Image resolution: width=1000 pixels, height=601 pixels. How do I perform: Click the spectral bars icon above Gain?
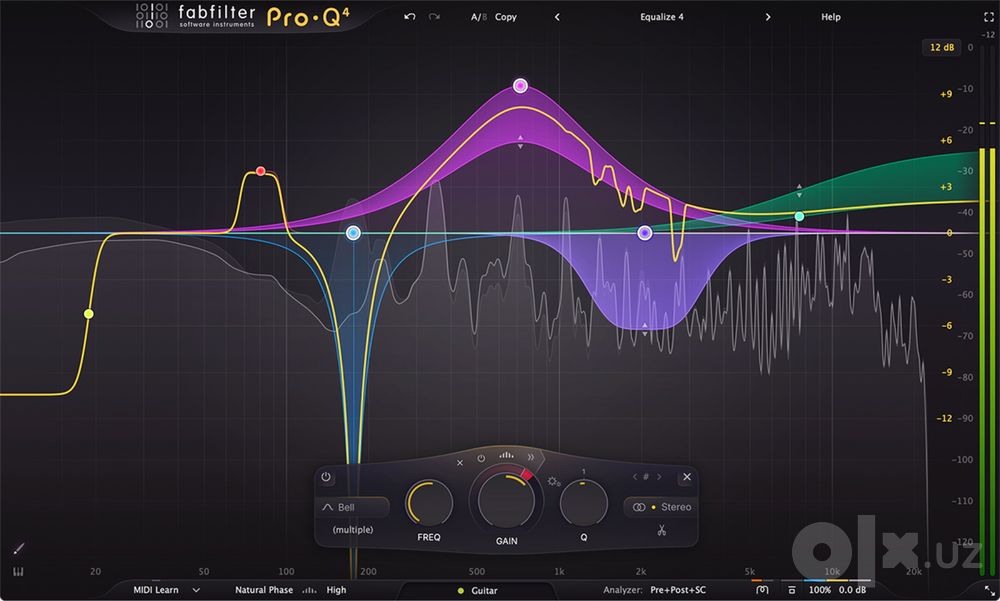tap(506, 455)
